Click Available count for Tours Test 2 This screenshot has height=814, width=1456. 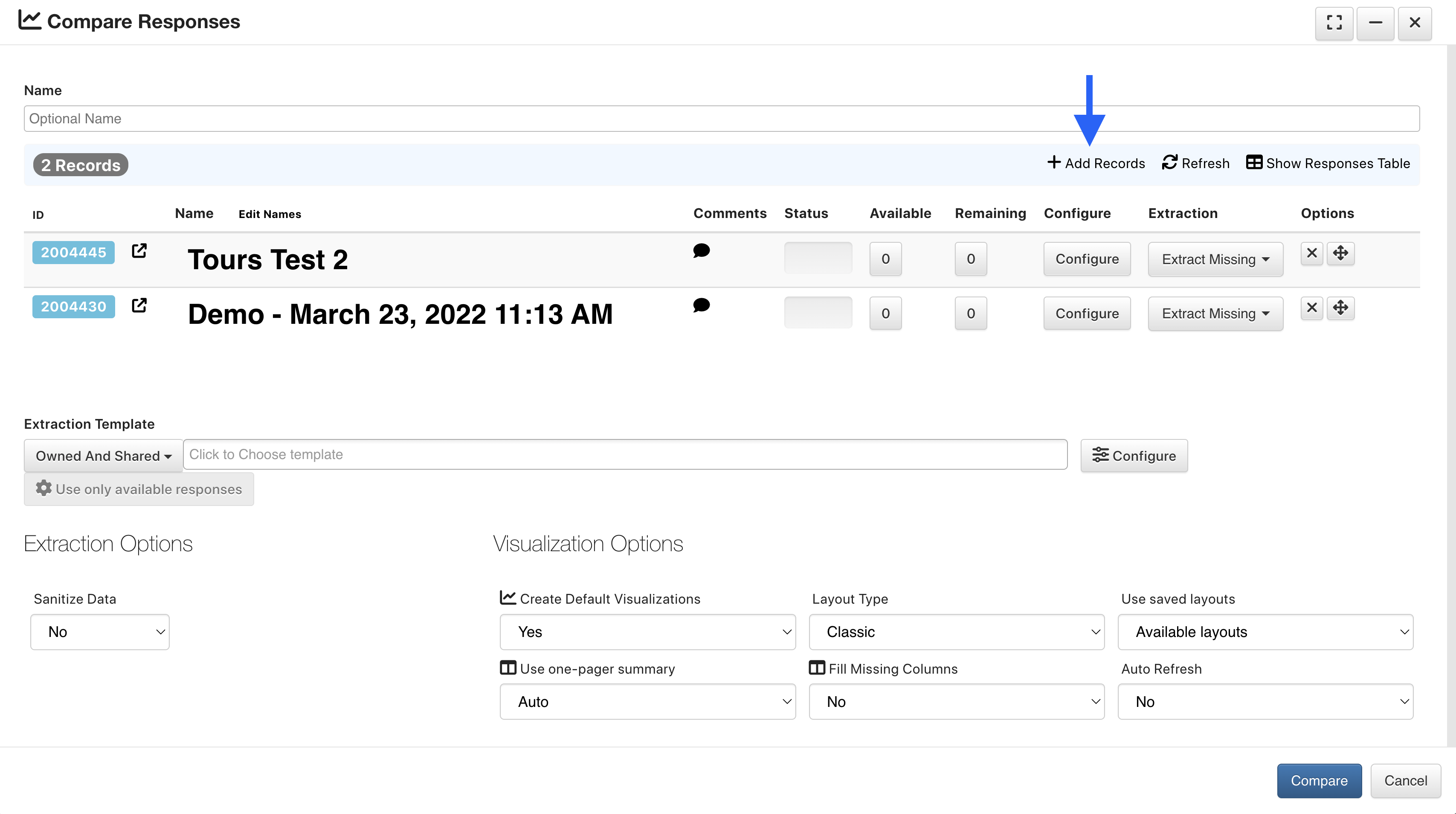point(886,259)
